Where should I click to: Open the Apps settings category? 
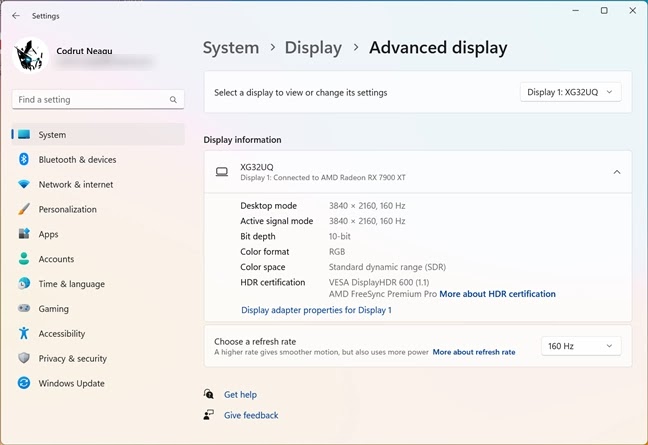pos(48,234)
